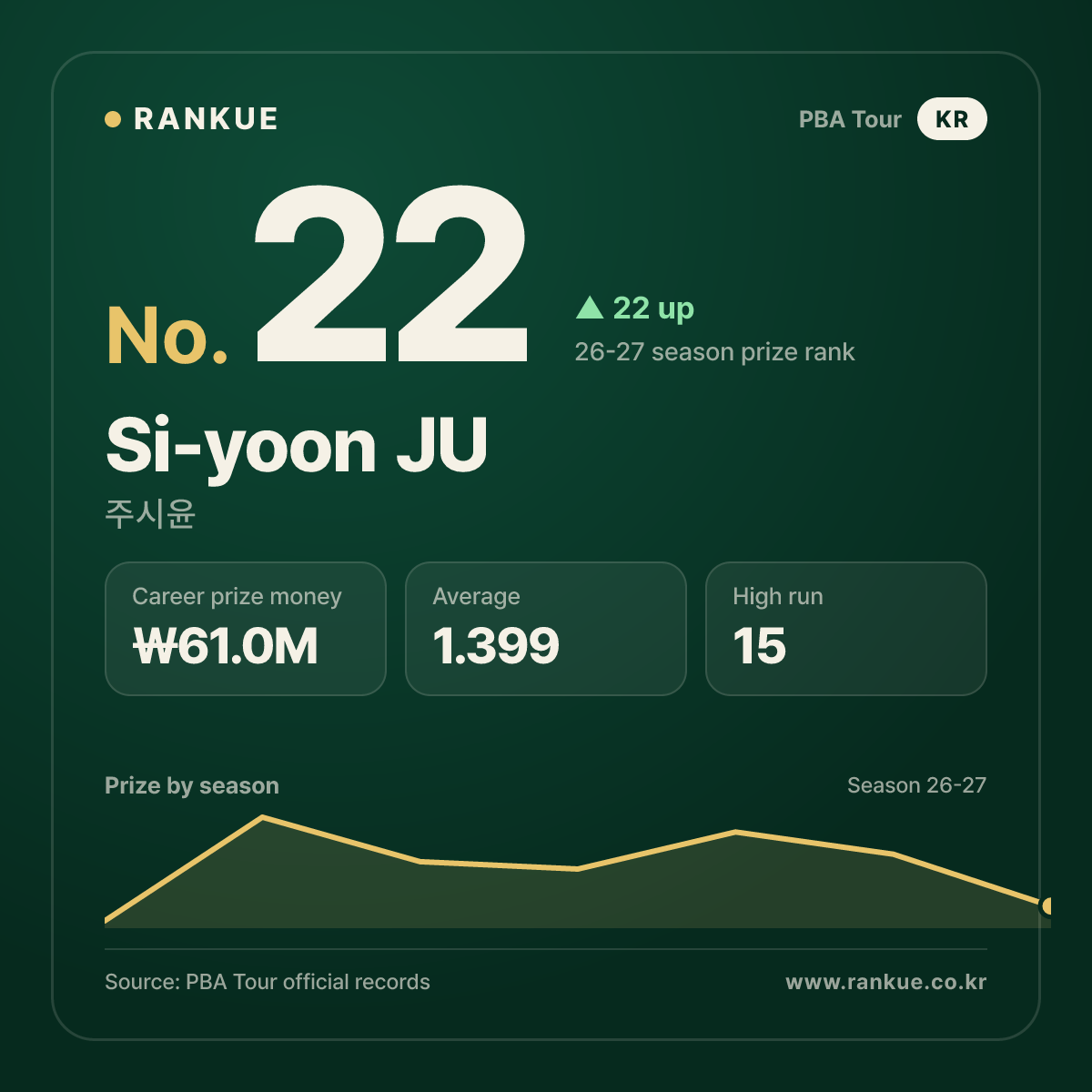Click the 26-27 season prize rank caption
This screenshot has width=1092, height=1092.
click(714, 352)
